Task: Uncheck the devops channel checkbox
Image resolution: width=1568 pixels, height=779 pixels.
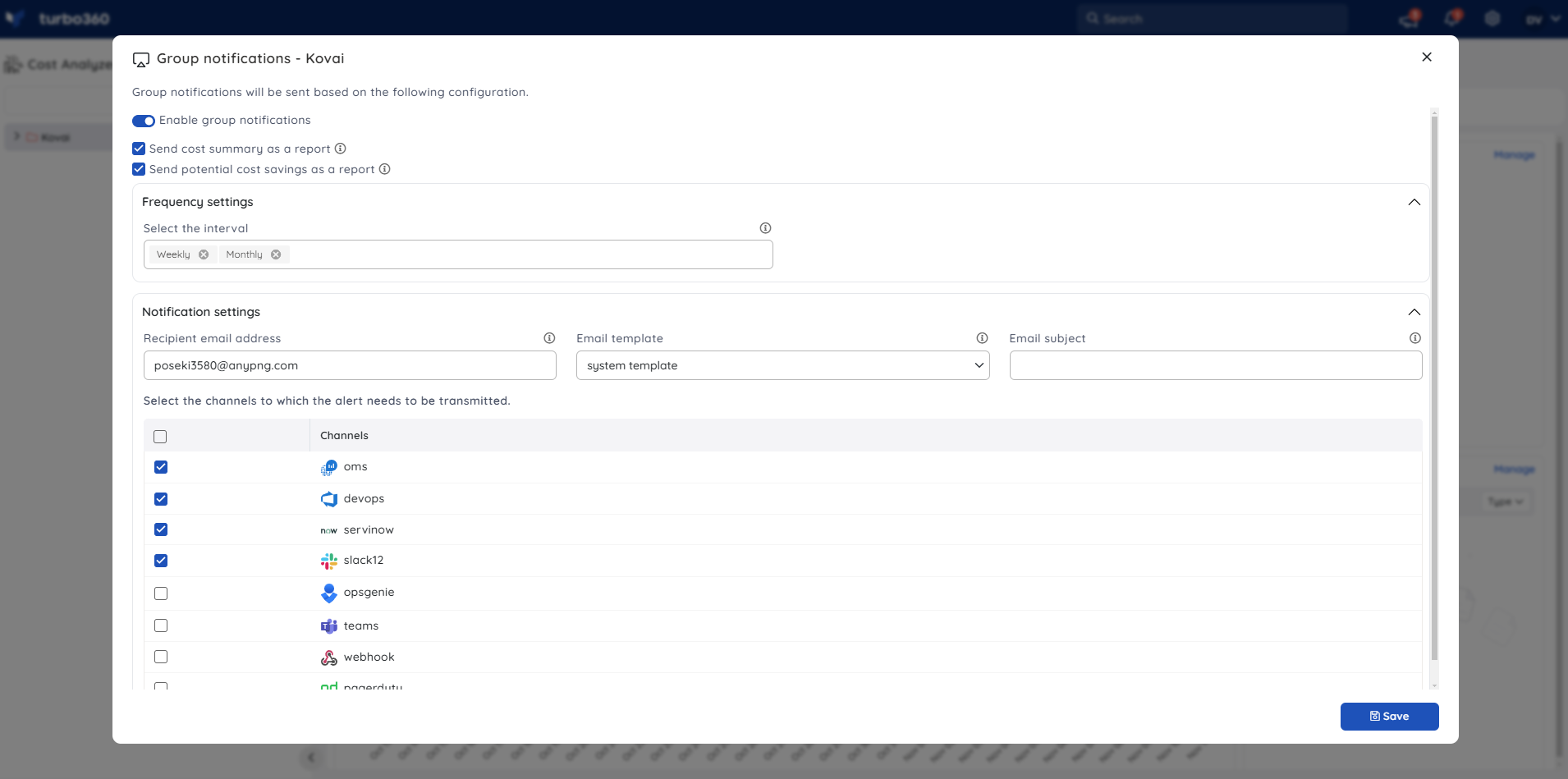Action: click(x=161, y=499)
